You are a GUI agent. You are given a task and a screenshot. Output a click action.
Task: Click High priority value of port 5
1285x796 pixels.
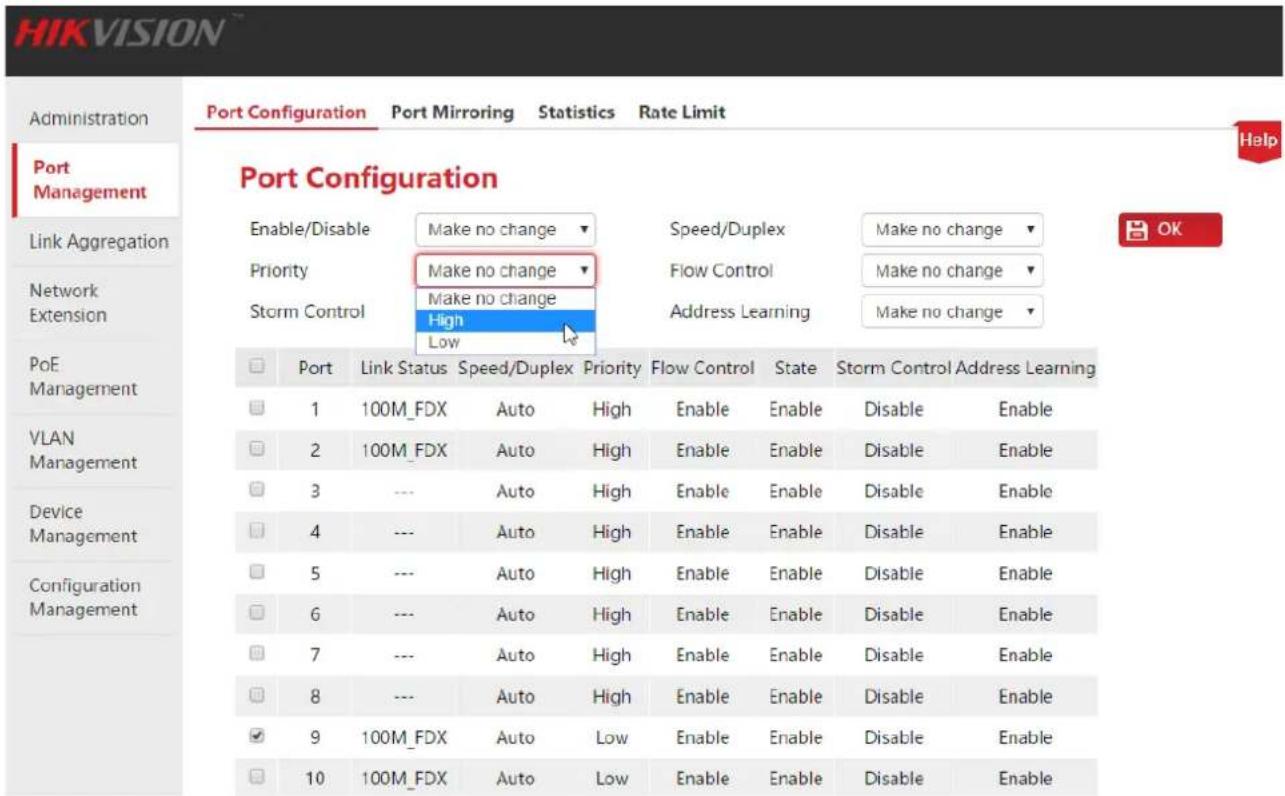point(611,573)
